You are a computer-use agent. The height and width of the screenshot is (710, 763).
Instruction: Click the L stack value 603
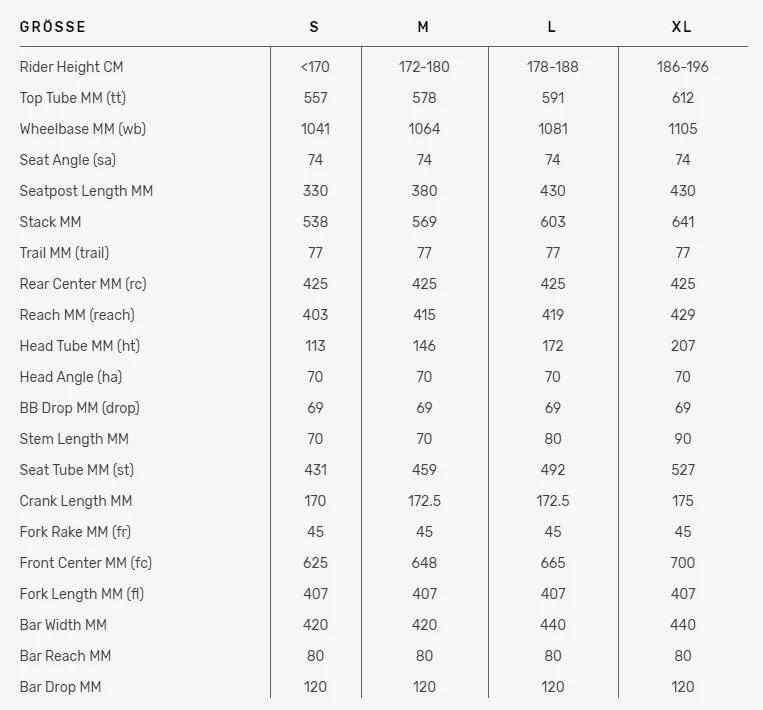(552, 222)
